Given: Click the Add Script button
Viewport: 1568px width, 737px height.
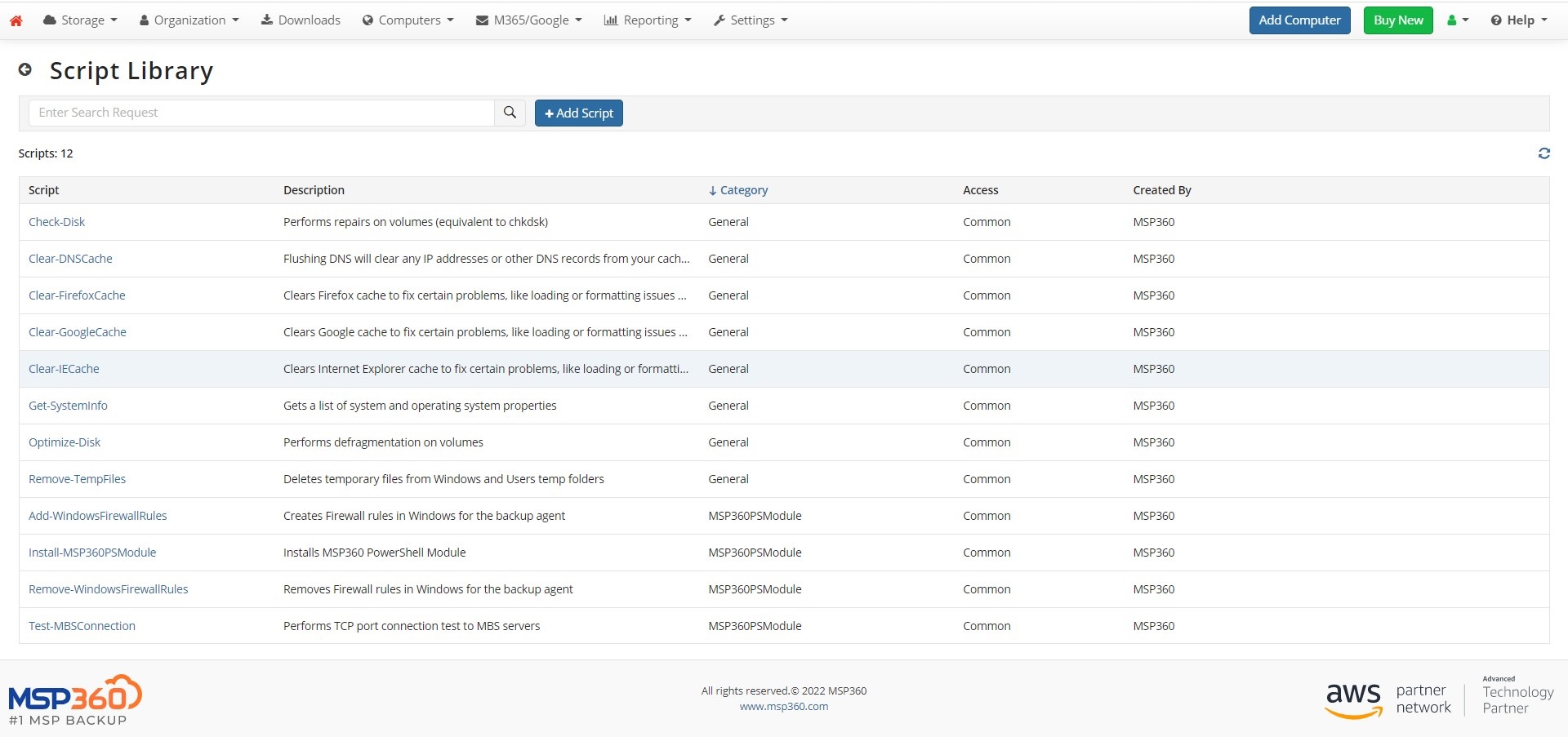Looking at the screenshot, I should coord(579,113).
